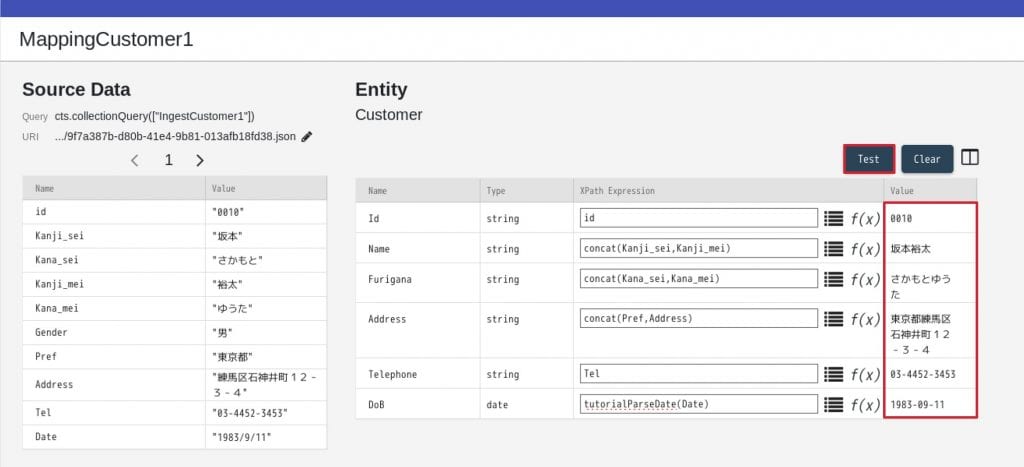Focus the concat(Kanji_sei,Kanji_mei) expression field
Image resolution: width=1024 pixels, height=467 pixels.
[698, 249]
